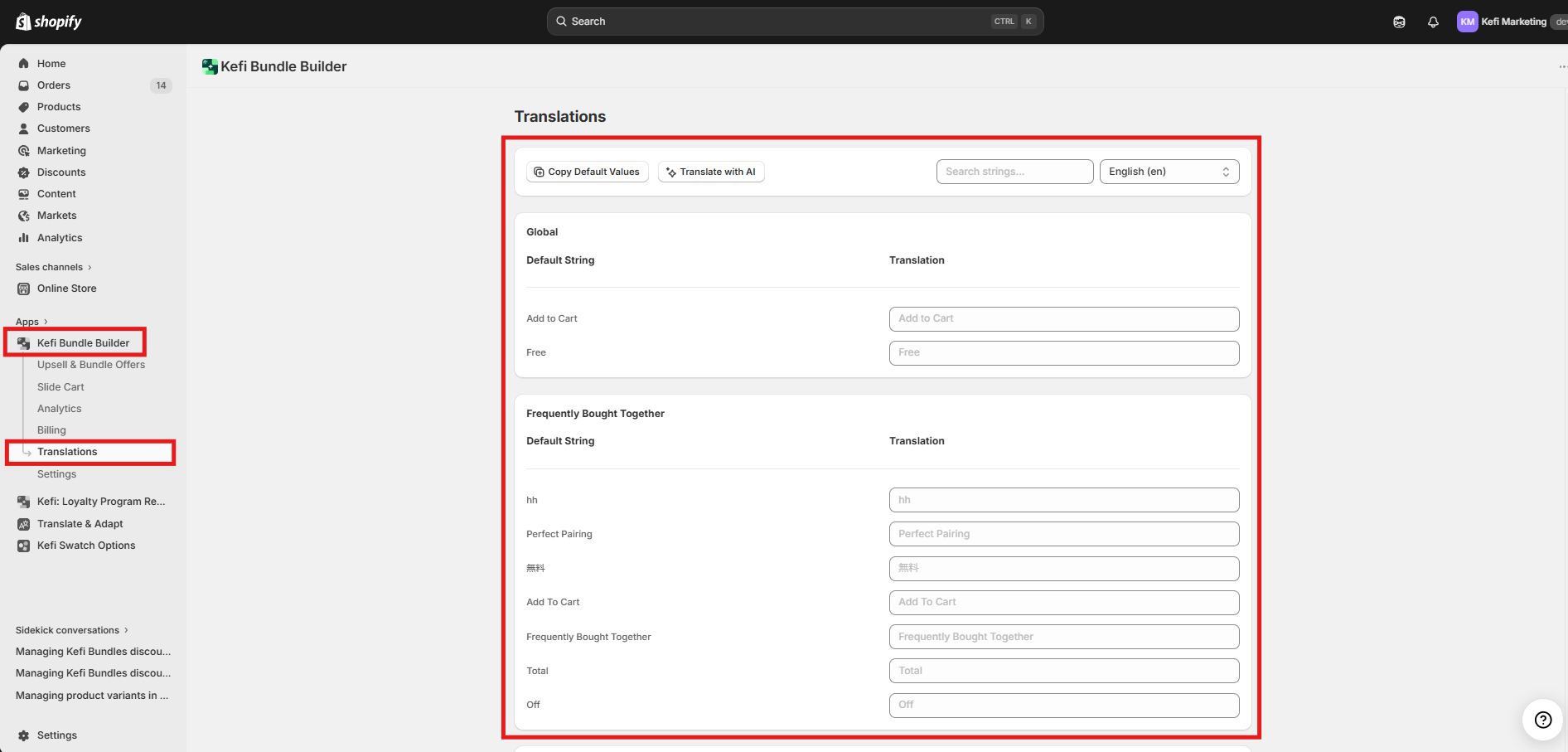Click the Search strings input field
1568x752 pixels.
click(1014, 172)
